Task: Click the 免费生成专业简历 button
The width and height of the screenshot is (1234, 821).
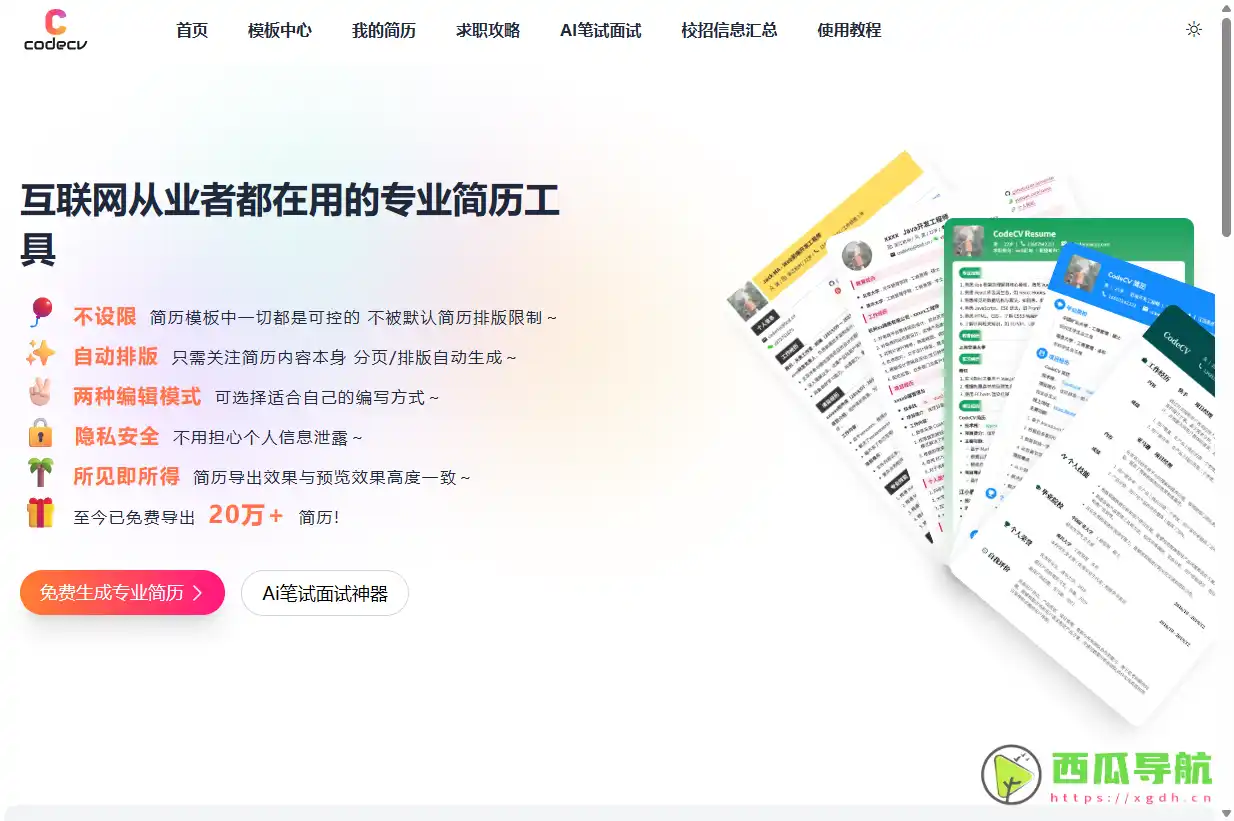Action: (x=122, y=592)
